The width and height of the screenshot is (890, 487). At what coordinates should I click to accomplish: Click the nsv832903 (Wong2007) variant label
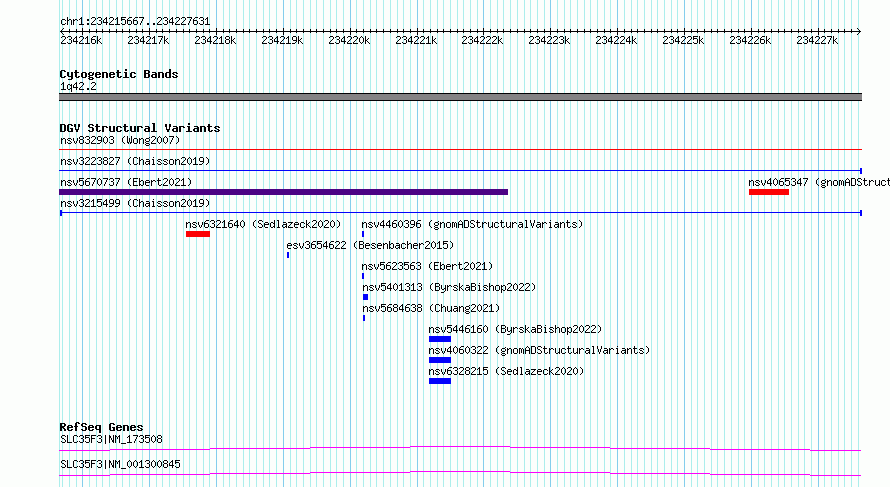tap(120, 140)
